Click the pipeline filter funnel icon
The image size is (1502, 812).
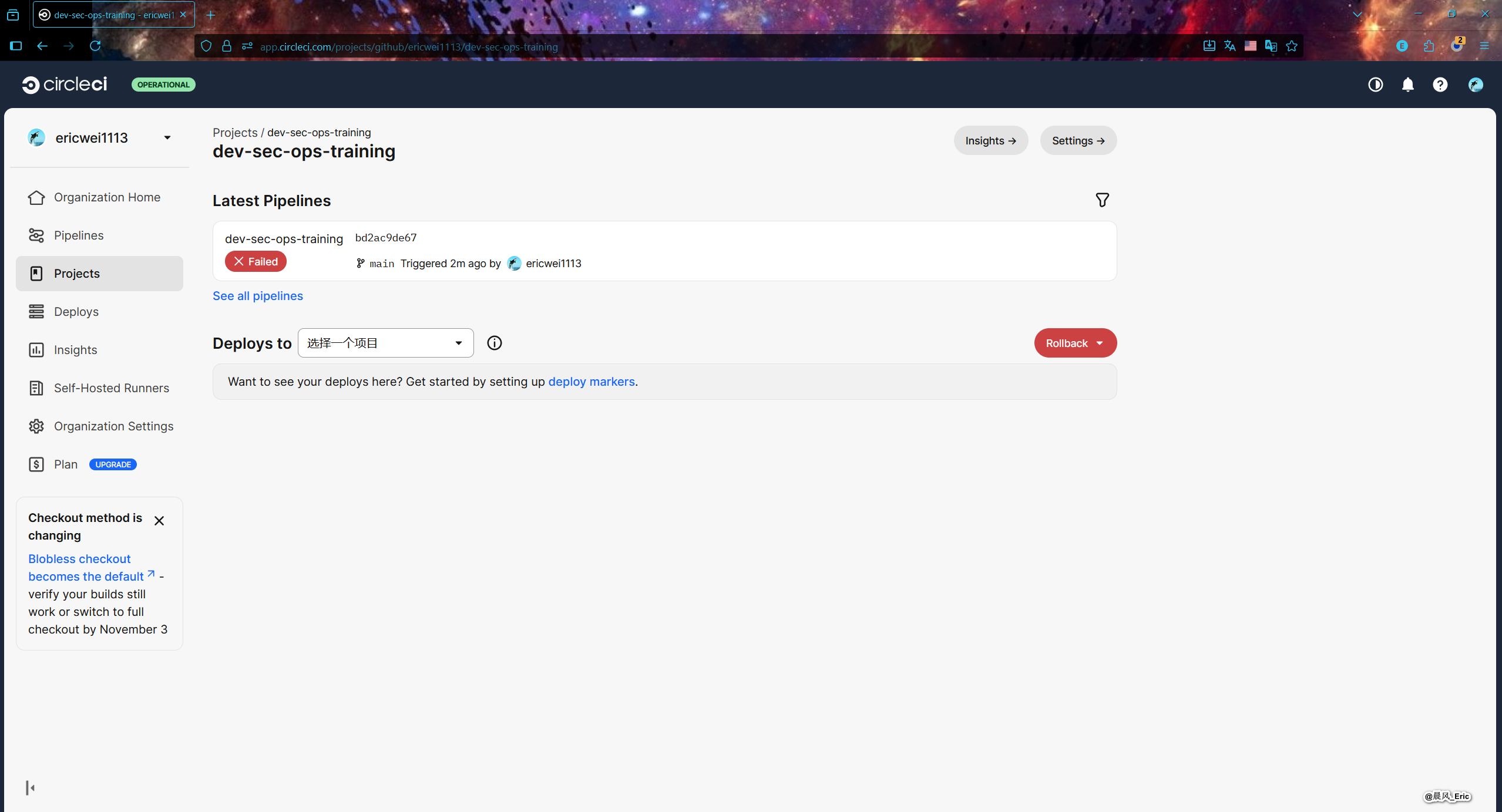[1102, 200]
